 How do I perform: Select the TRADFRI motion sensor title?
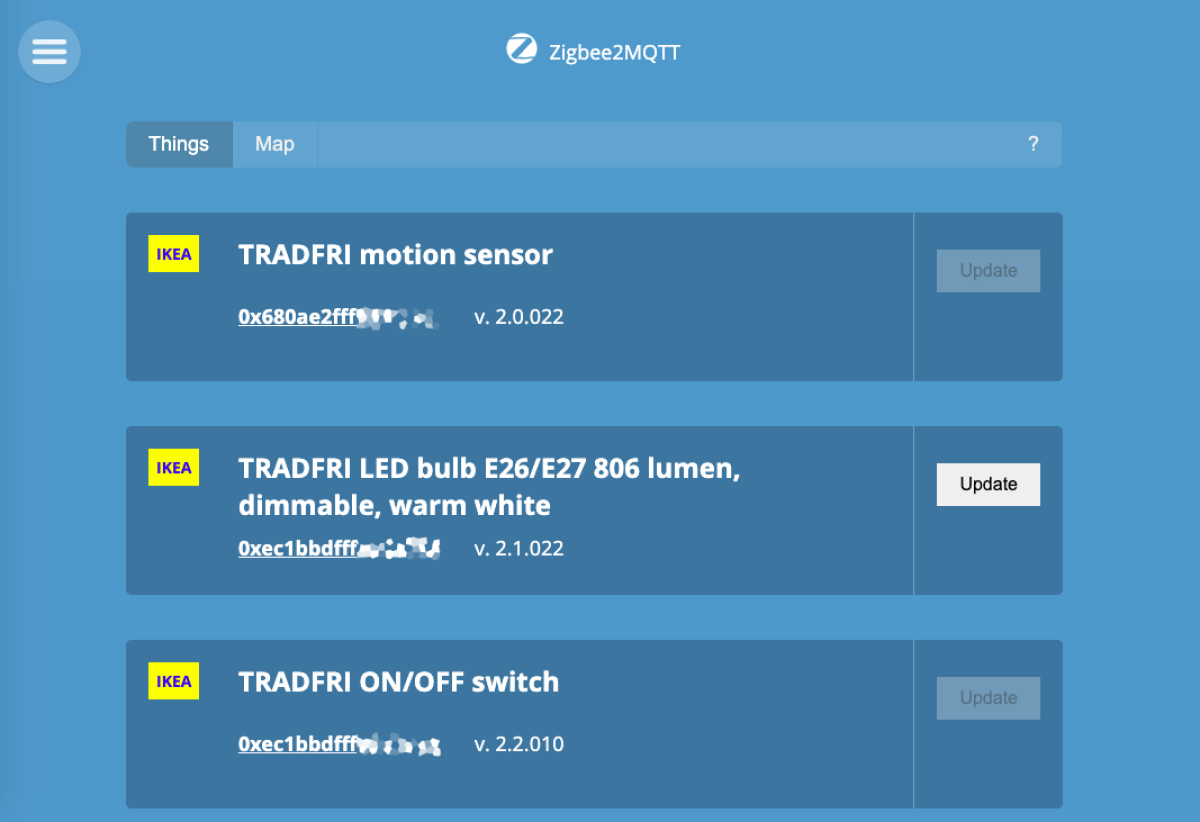point(395,255)
